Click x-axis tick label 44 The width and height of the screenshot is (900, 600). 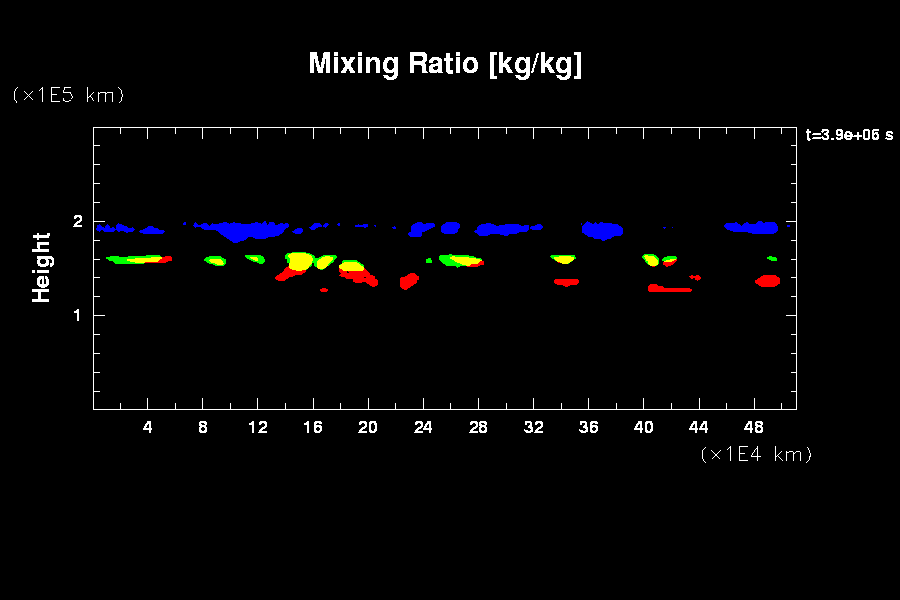click(698, 427)
